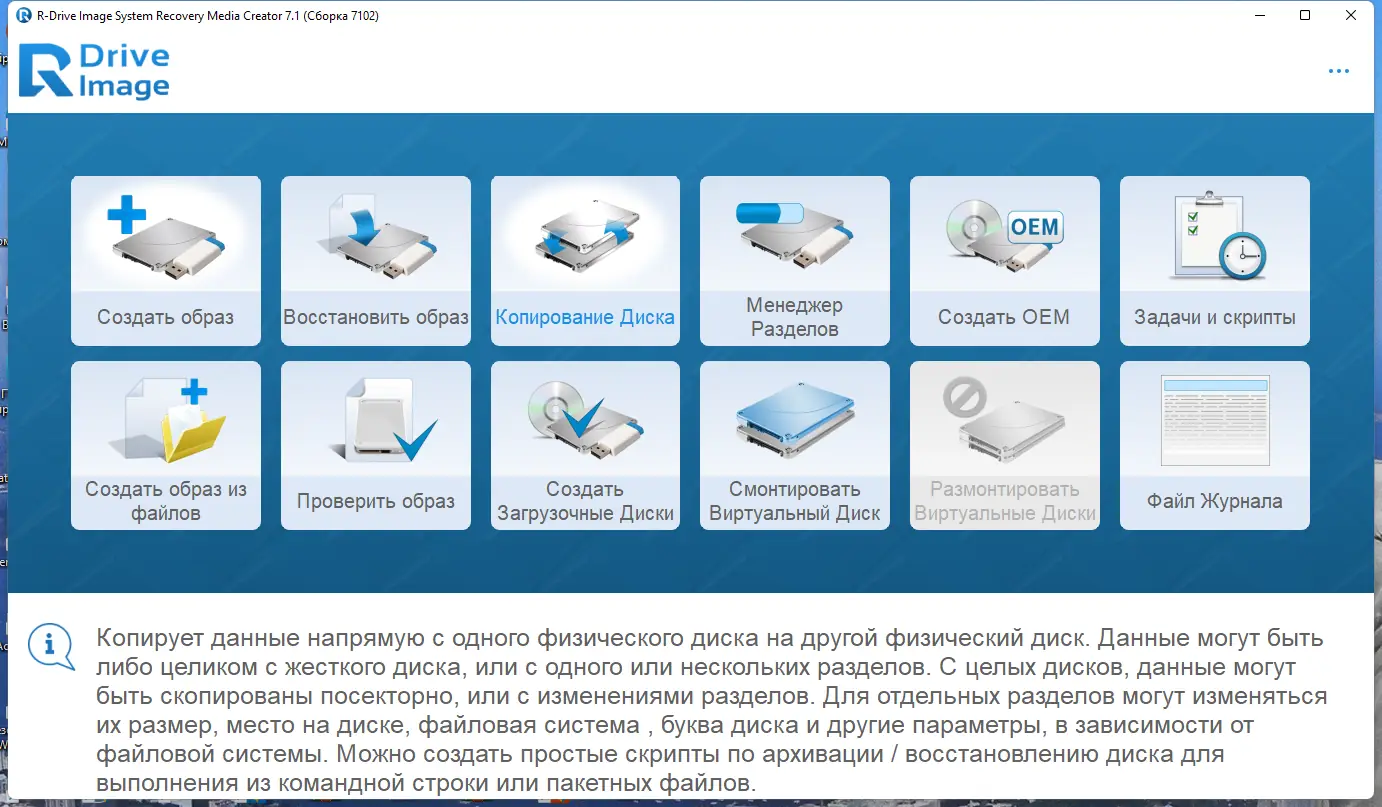The height and width of the screenshot is (807, 1382).
Task: Click the Проверить образ tile
Action: coord(376,445)
